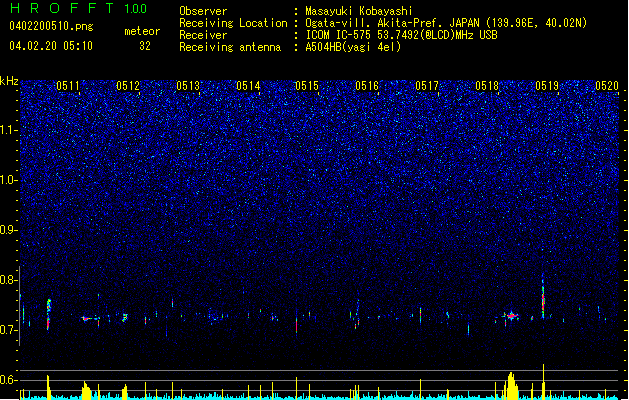Viewport: 629px width, 400px height.
Task: Click the 1.1 kHz axis label
Action: click(9, 130)
